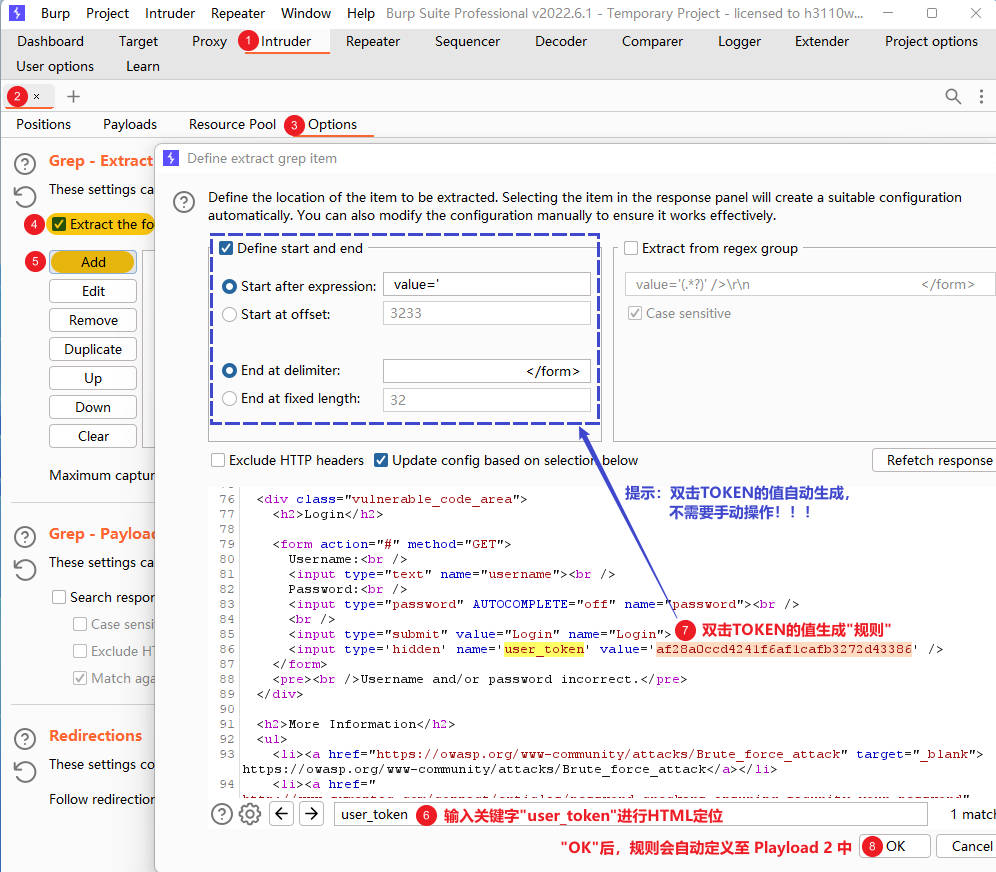Enable Search responses checkbox

tap(59, 597)
